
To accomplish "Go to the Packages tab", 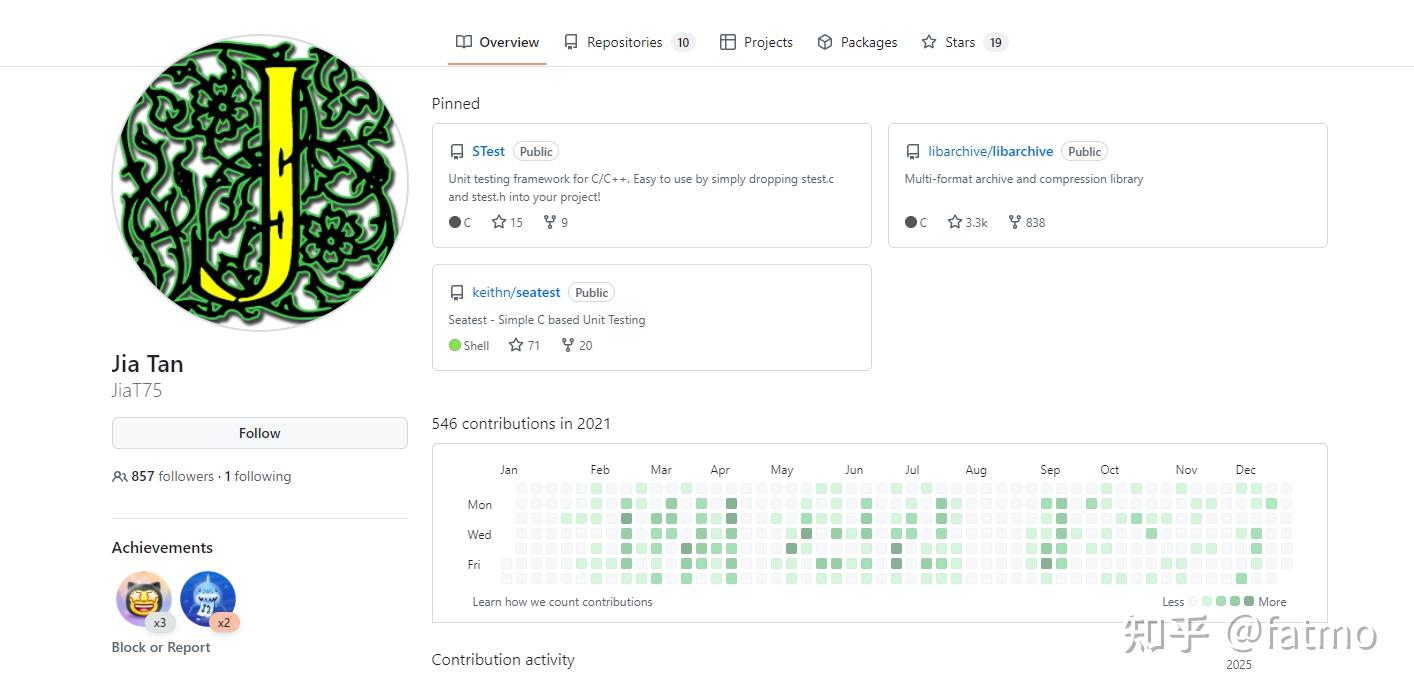I will pyautogui.click(x=857, y=42).
